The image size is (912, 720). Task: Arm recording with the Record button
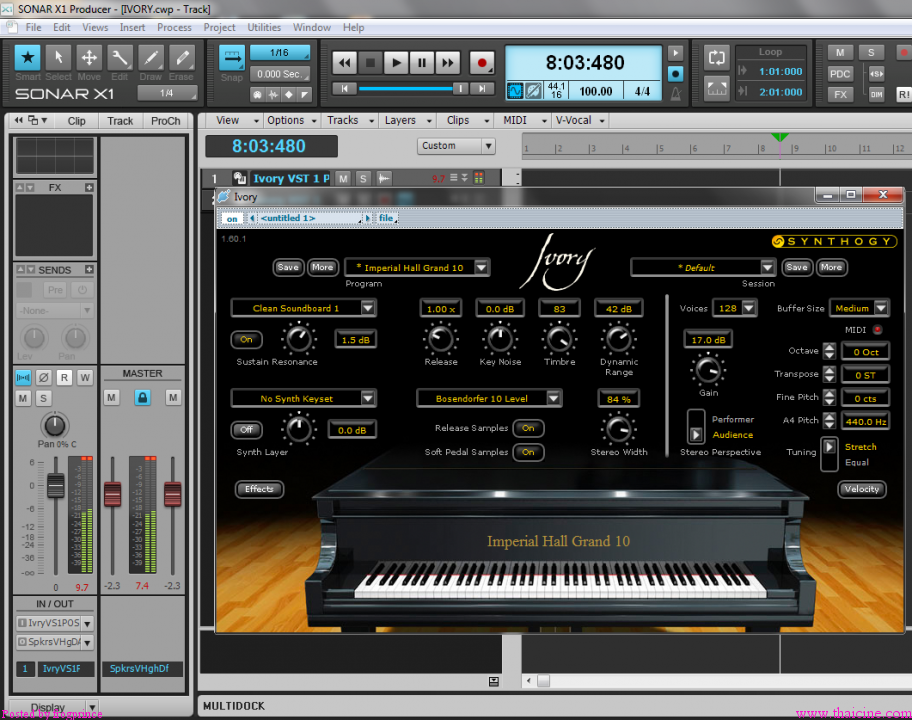(482, 62)
